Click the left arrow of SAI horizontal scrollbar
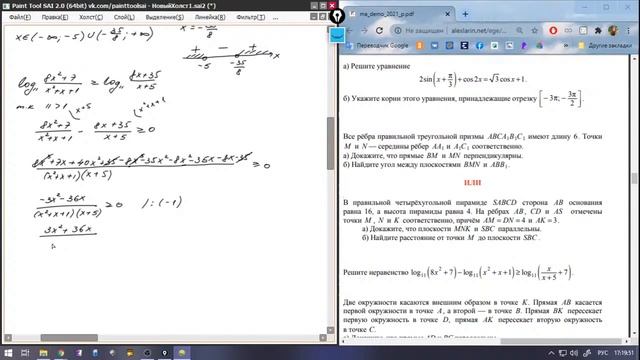Viewport: 640px width, 360px height. pos(8,338)
